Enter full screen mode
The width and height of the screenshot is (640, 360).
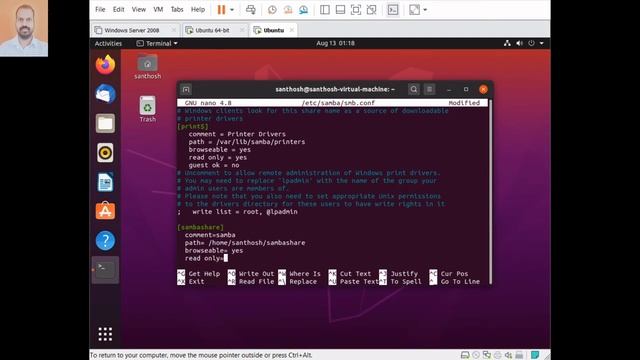coord(356,10)
